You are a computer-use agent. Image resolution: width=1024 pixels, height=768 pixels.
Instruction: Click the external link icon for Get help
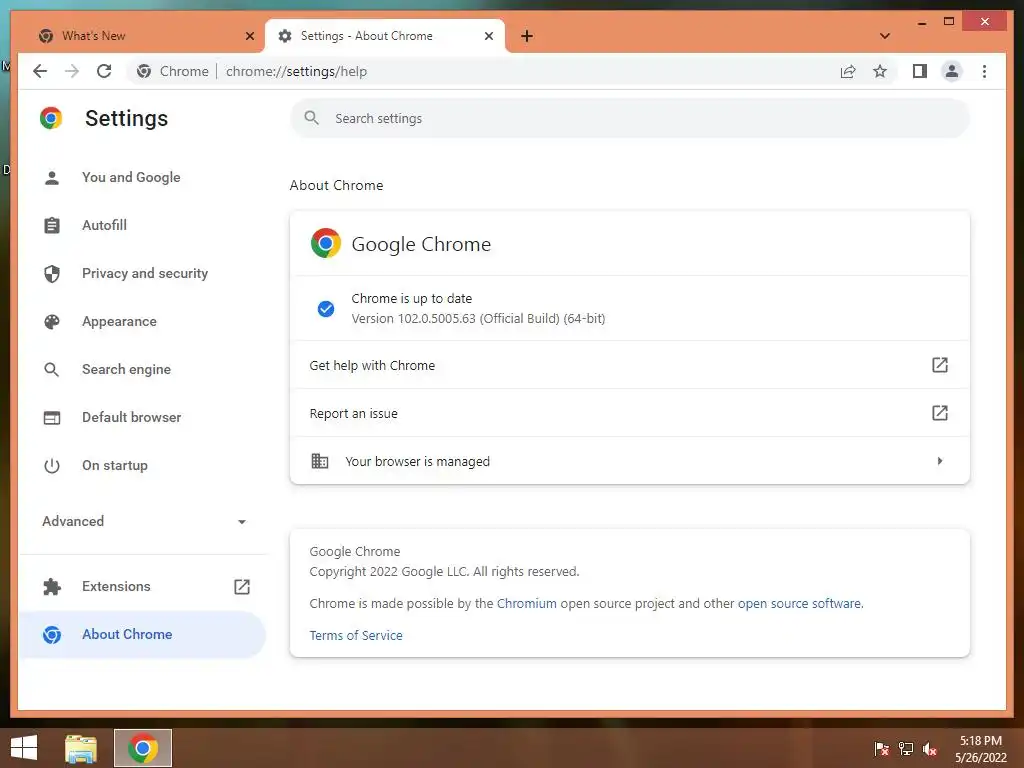pos(939,365)
